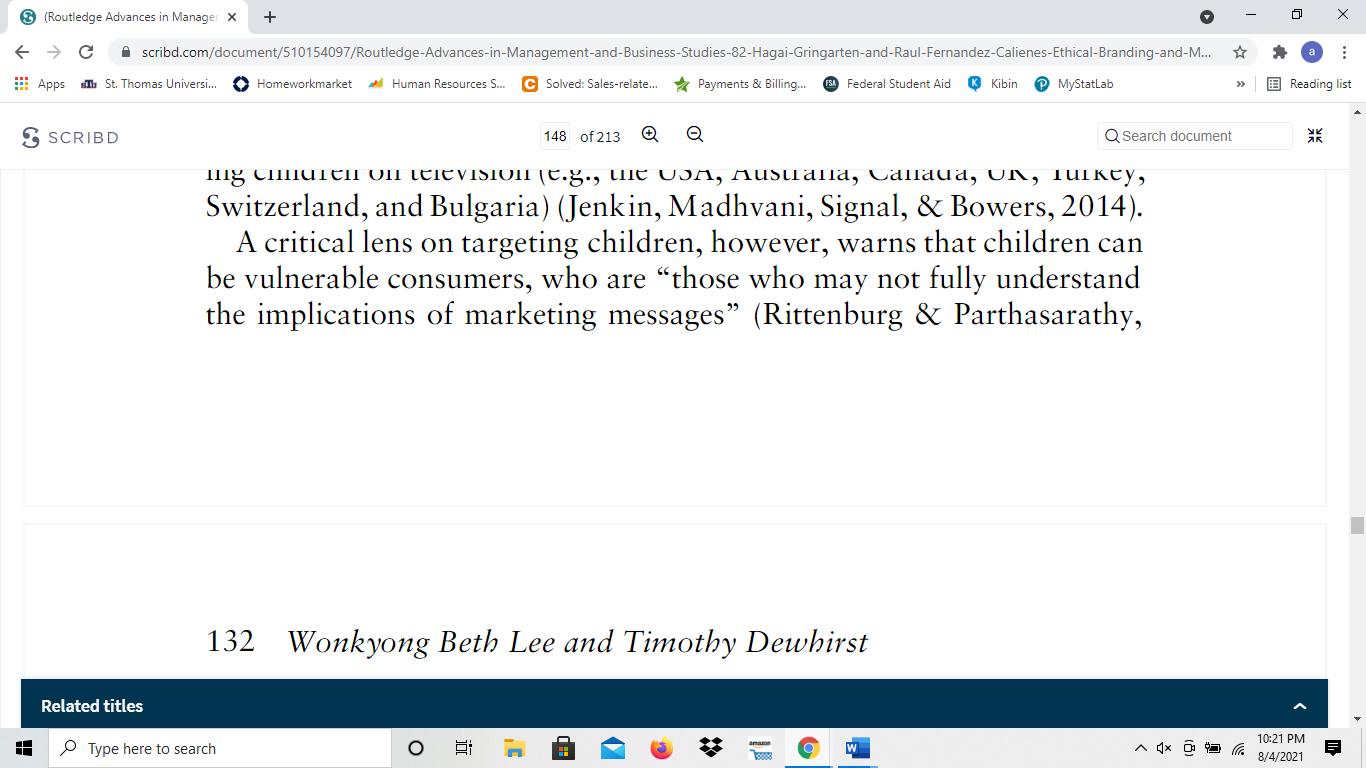Go back to the previous page
The image size is (1366, 768).
coord(22,52)
